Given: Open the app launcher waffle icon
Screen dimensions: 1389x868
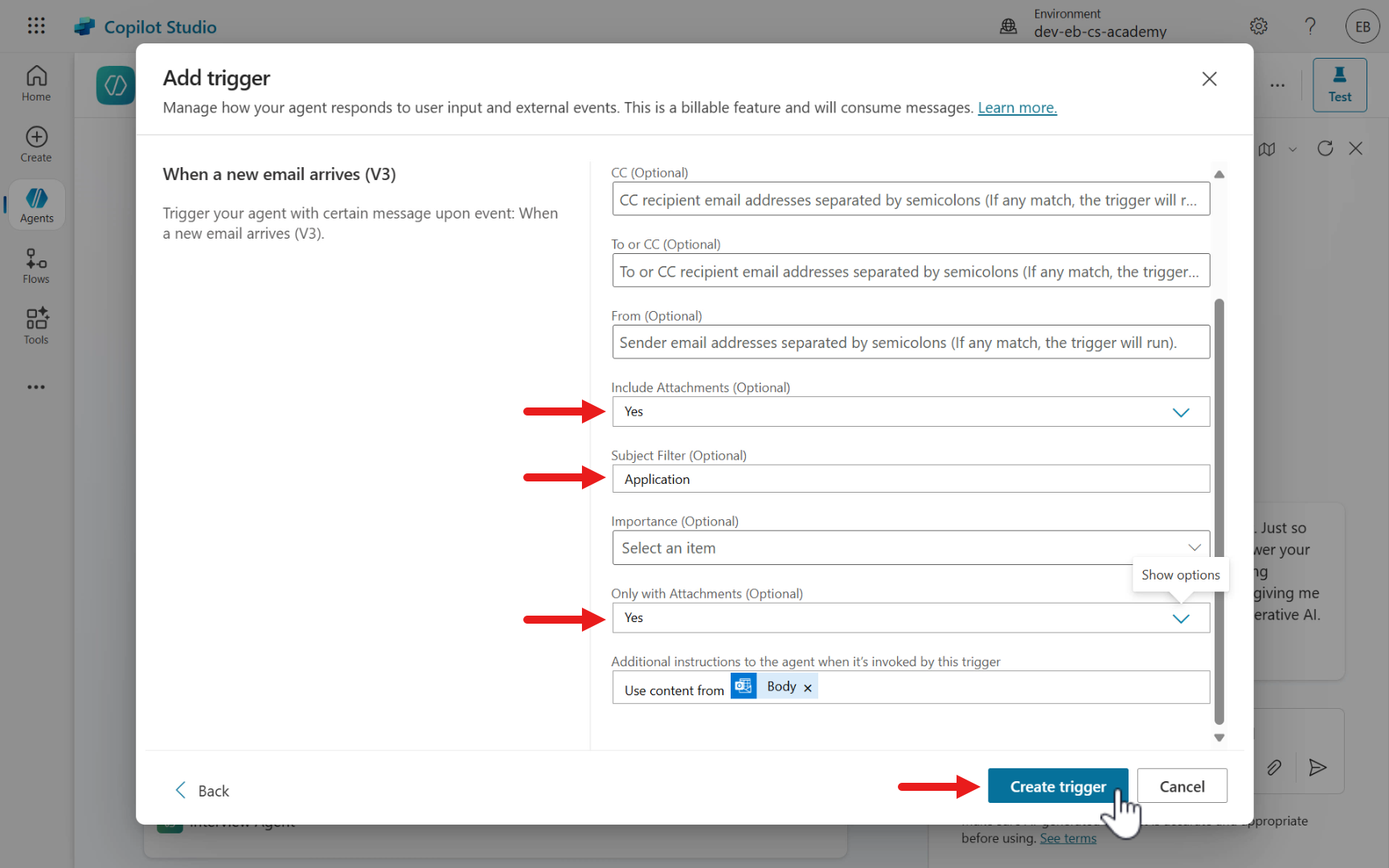Looking at the screenshot, I should [x=36, y=27].
